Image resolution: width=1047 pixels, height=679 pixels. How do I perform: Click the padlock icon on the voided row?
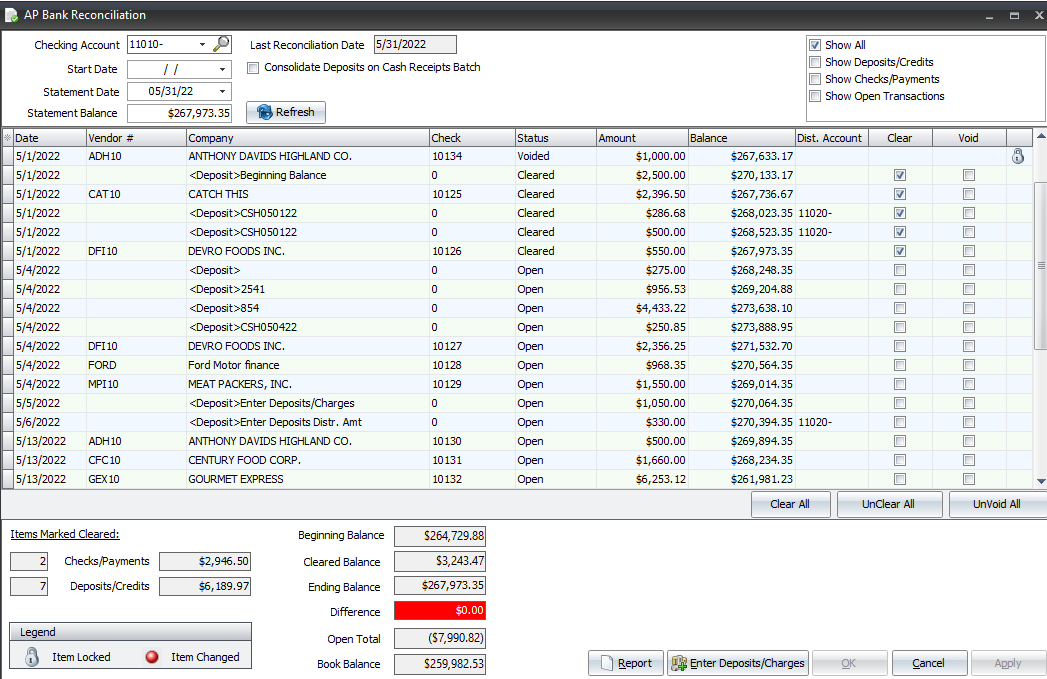tap(1017, 156)
